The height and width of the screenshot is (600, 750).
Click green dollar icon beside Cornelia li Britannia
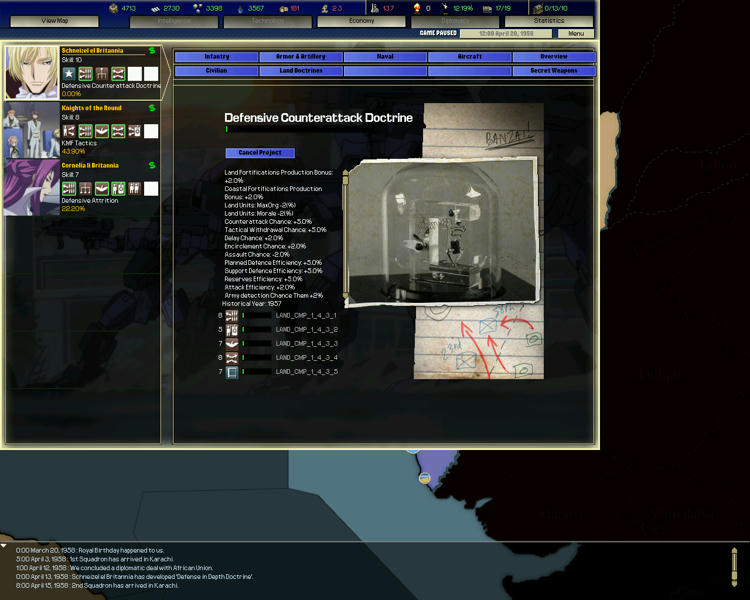click(152, 165)
